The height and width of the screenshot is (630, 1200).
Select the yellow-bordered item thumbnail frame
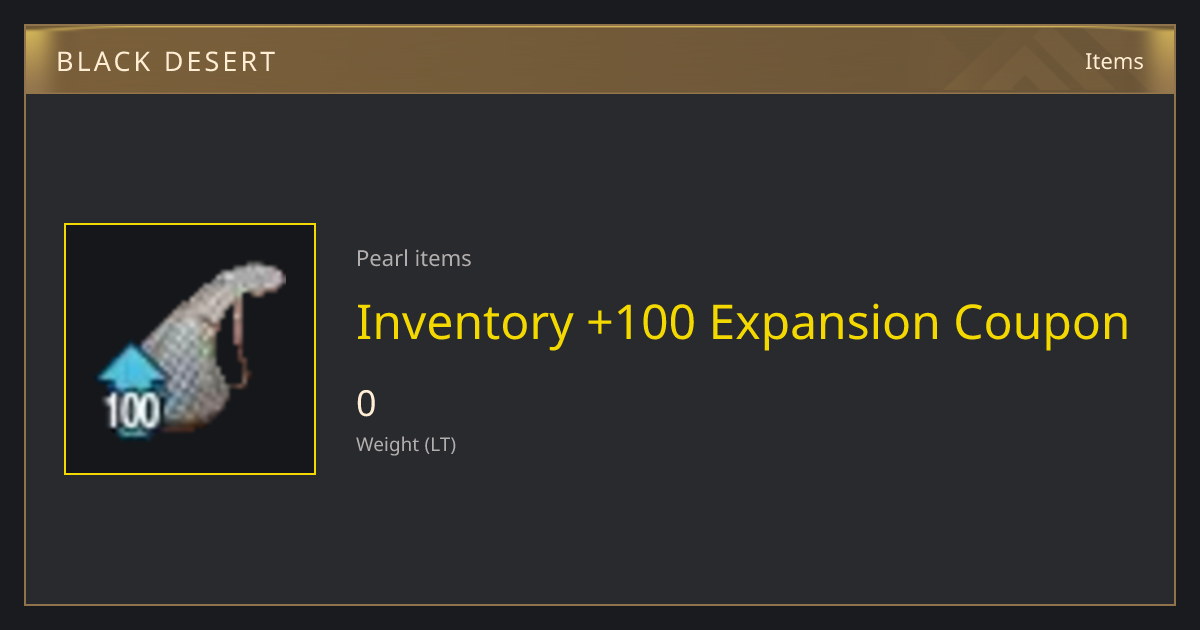point(190,349)
